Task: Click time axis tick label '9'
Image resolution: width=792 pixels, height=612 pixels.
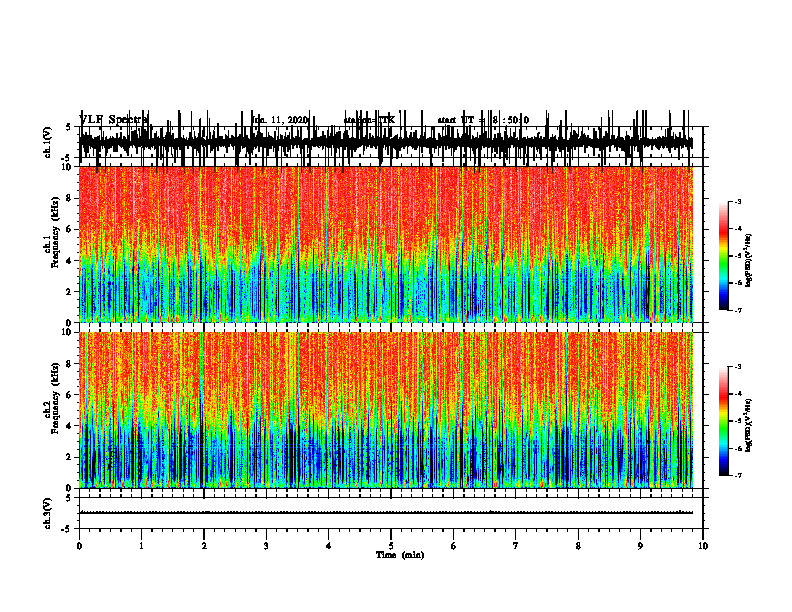Action: (x=640, y=546)
